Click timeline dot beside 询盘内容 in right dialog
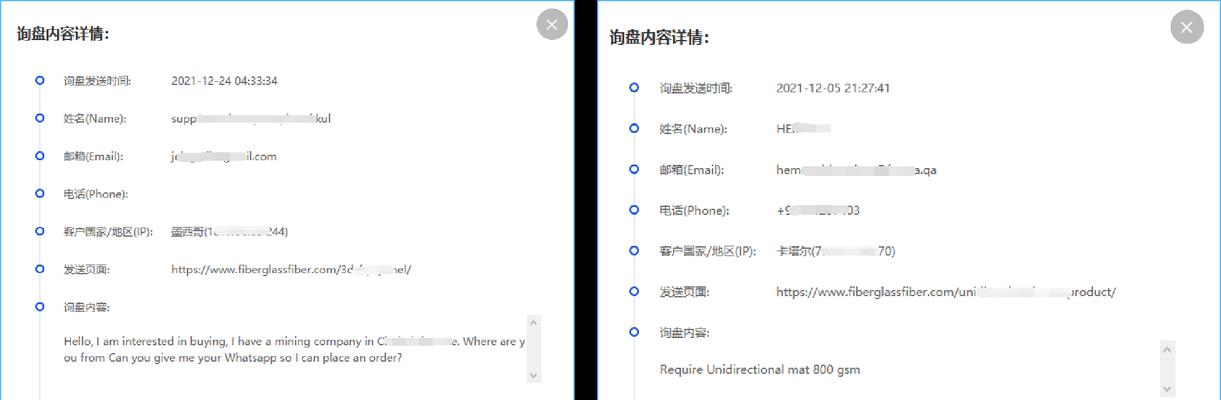 click(634, 331)
